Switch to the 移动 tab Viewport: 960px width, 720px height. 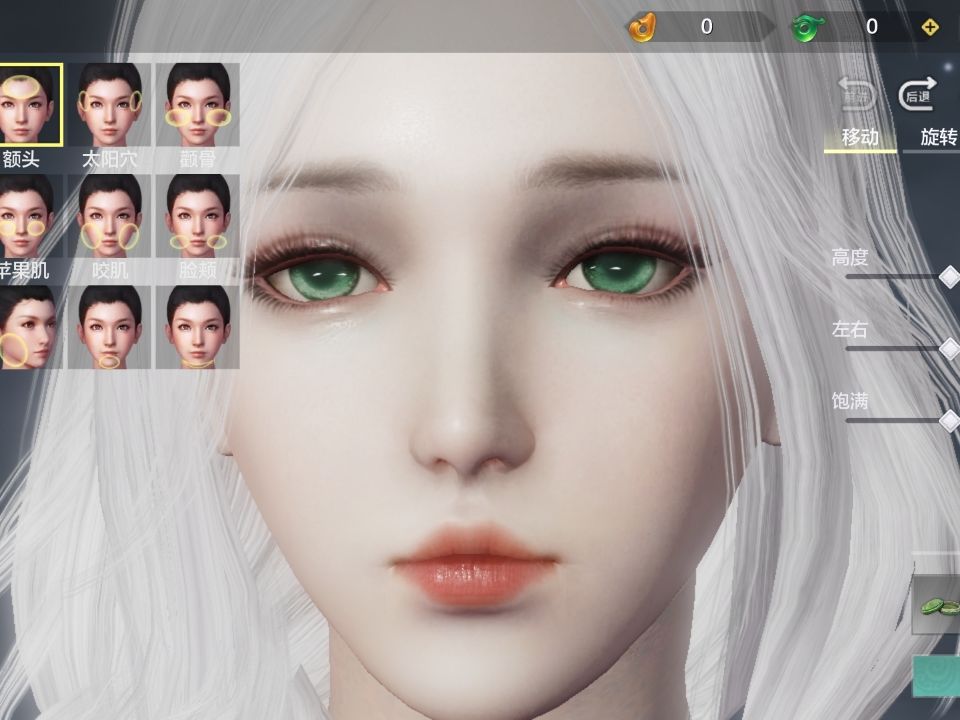pos(860,137)
